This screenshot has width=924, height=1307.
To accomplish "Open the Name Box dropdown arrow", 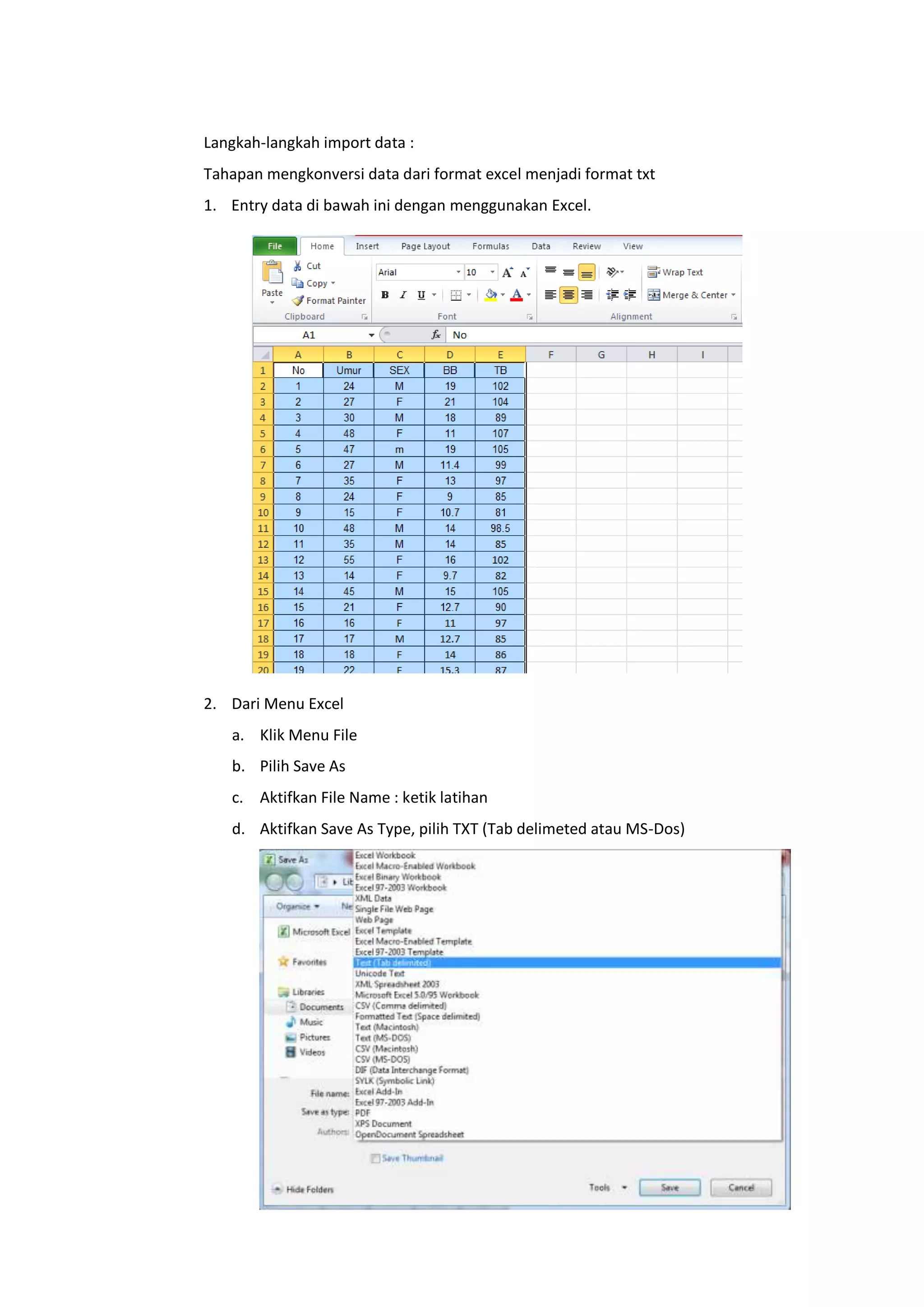I will click(371, 335).
